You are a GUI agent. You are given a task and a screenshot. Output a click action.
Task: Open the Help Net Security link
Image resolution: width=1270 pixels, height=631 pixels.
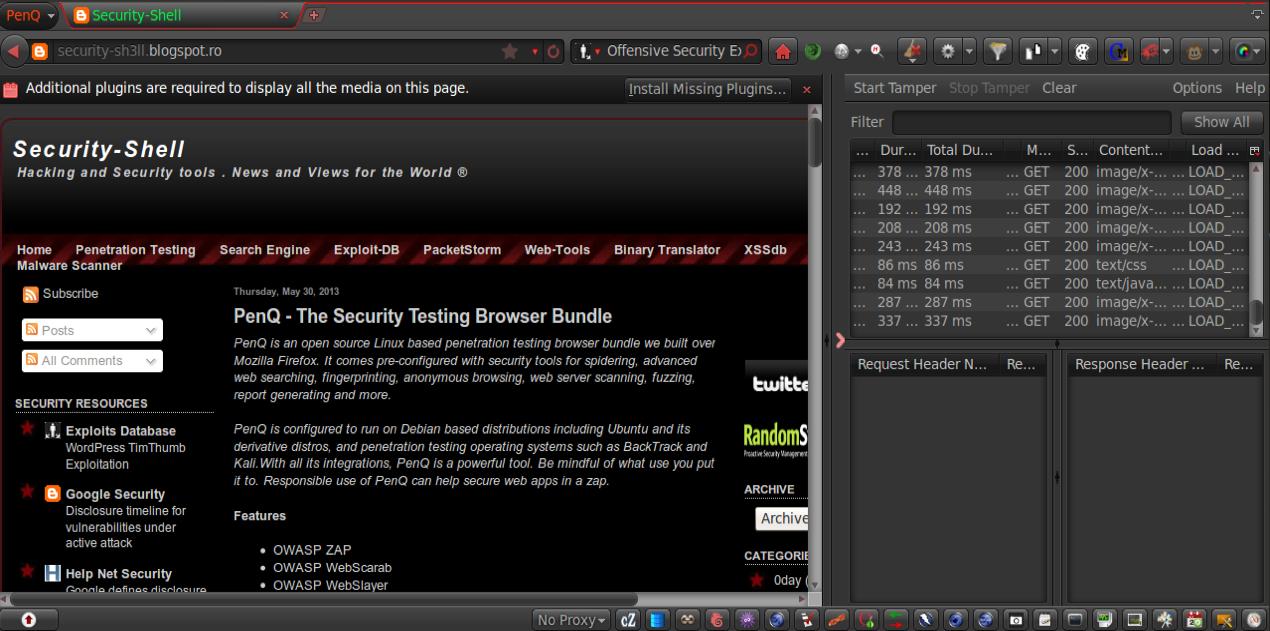[x=118, y=574]
